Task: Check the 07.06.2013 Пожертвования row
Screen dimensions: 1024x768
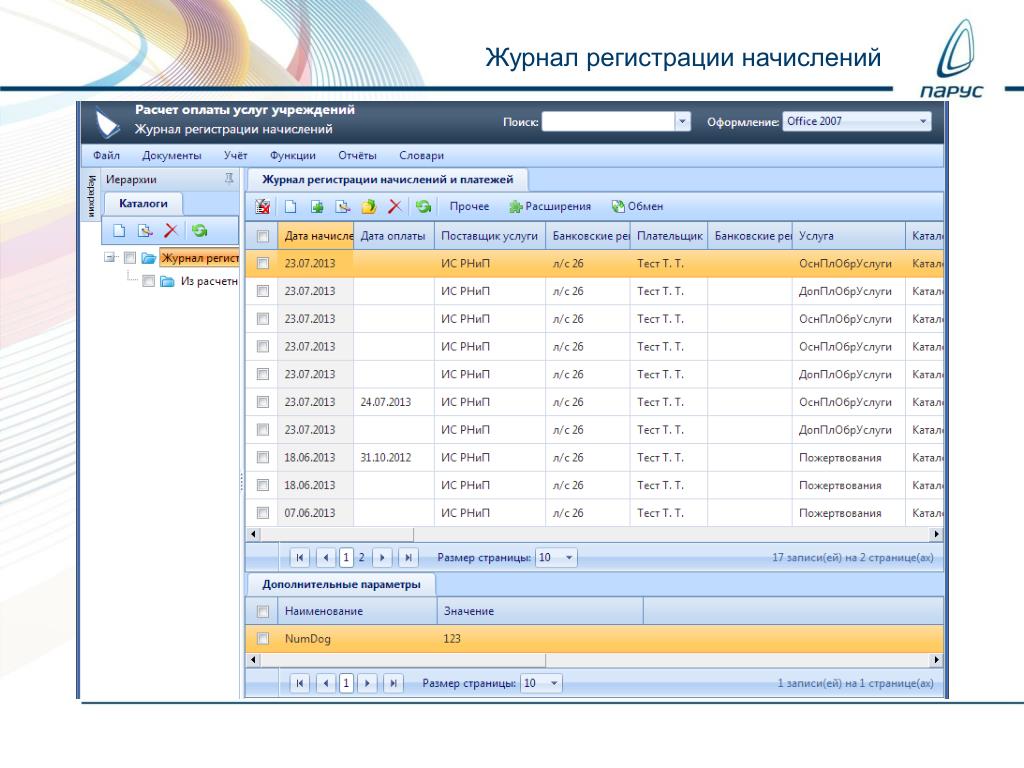Action: (263, 513)
